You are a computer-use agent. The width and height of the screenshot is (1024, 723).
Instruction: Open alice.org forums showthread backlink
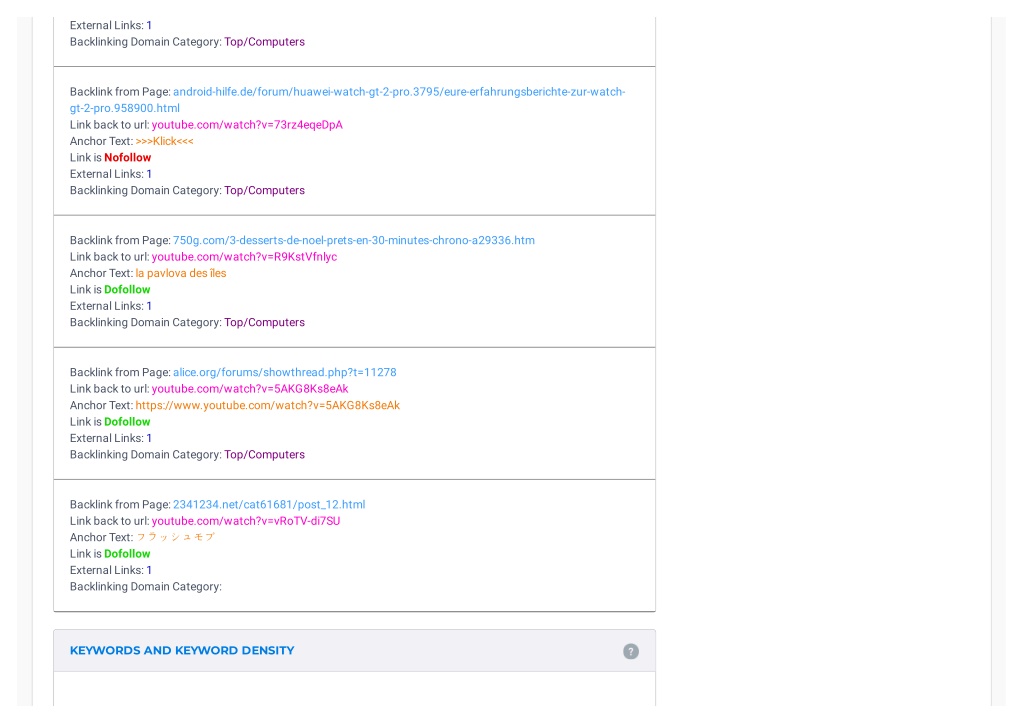(284, 372)
